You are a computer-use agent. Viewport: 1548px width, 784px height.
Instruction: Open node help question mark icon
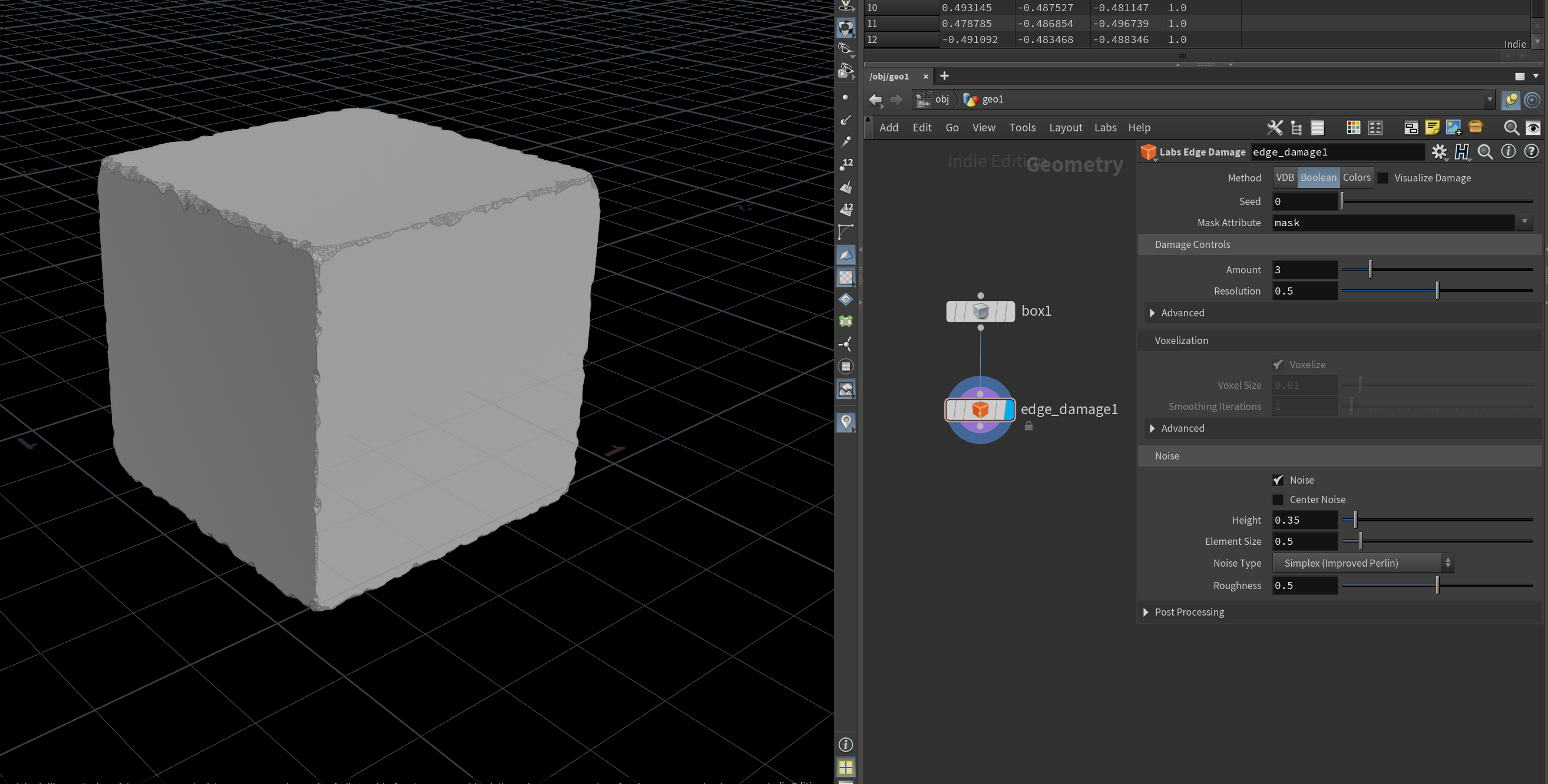click(x=1531, y=151)
